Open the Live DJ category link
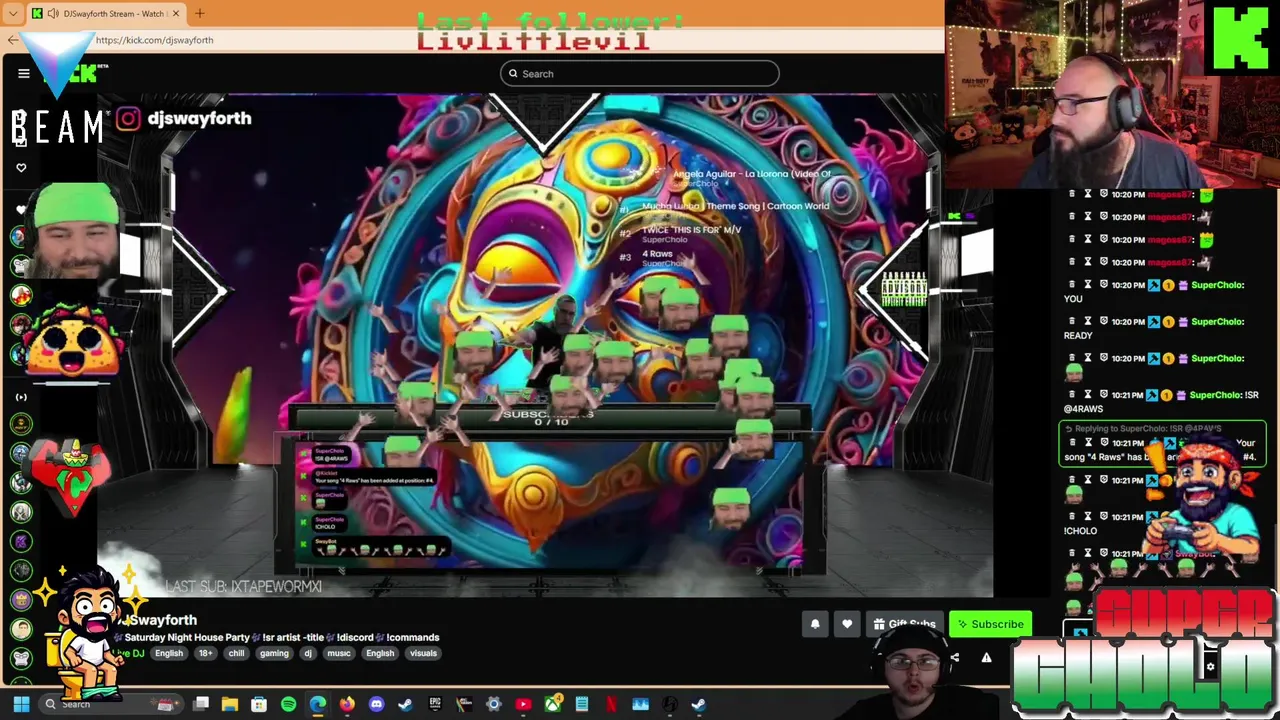1280x720 pixels. (x=130, y=653)
